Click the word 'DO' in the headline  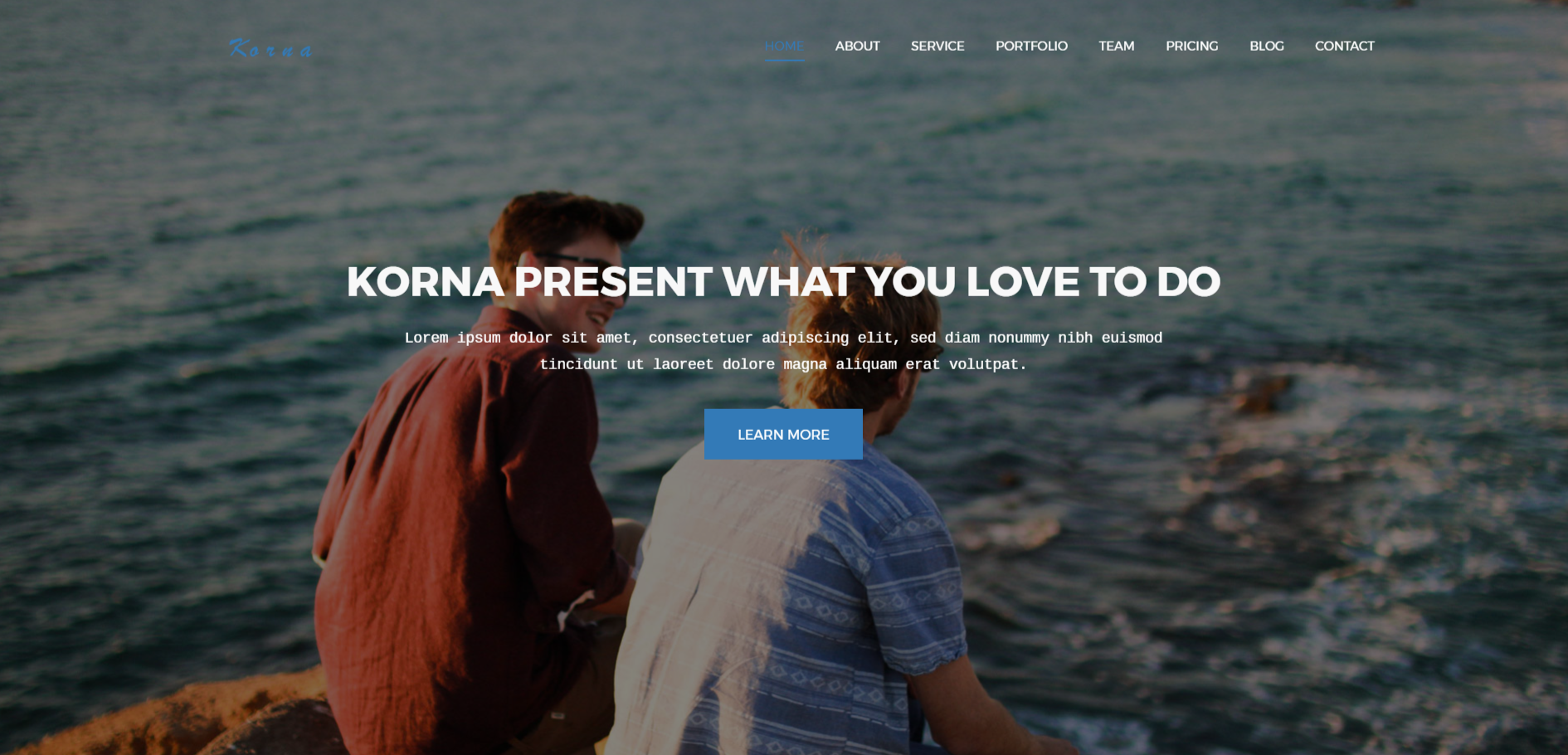point(1188,281)
